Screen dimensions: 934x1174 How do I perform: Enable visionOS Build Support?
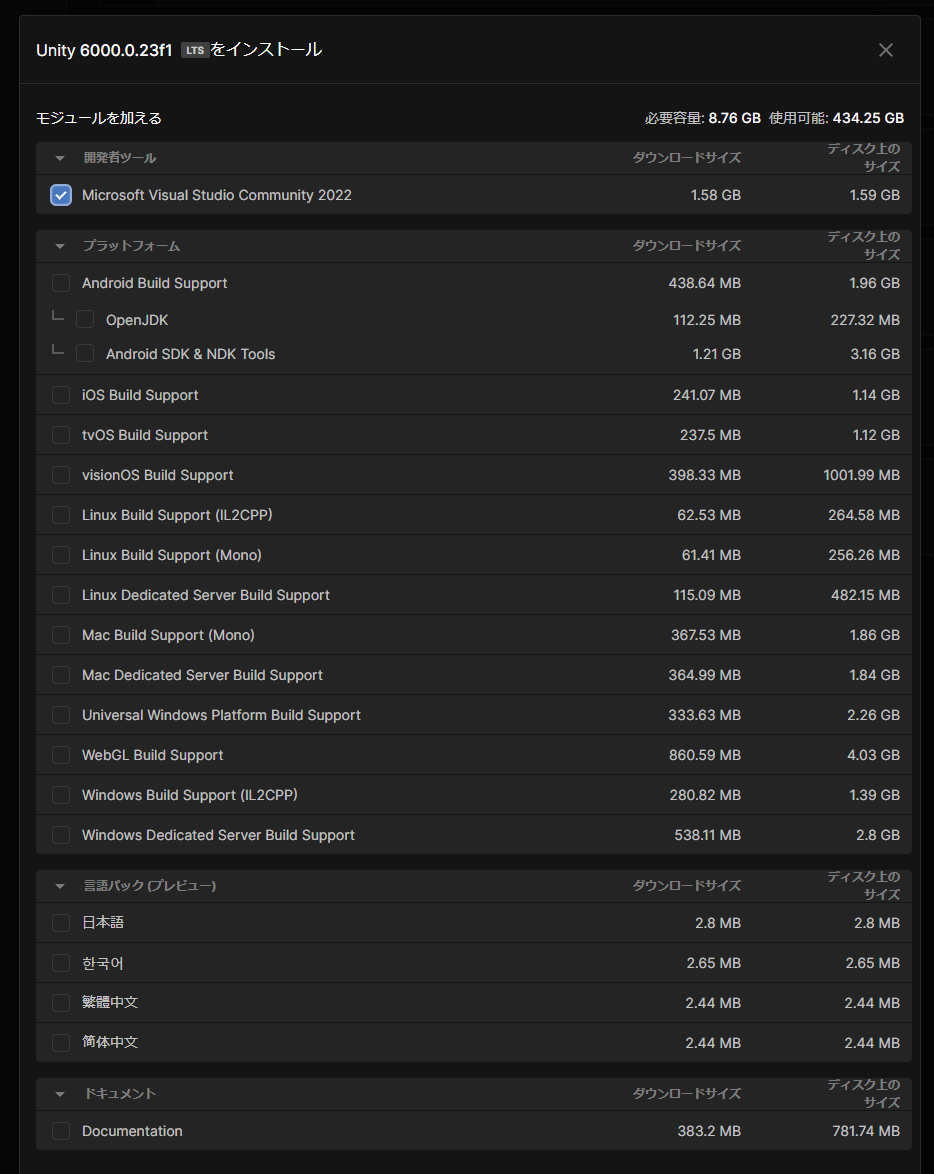[x=61, y=475]
